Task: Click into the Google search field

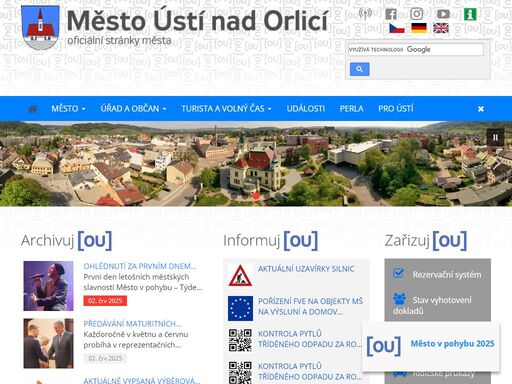Action: [x=415, y=49]
